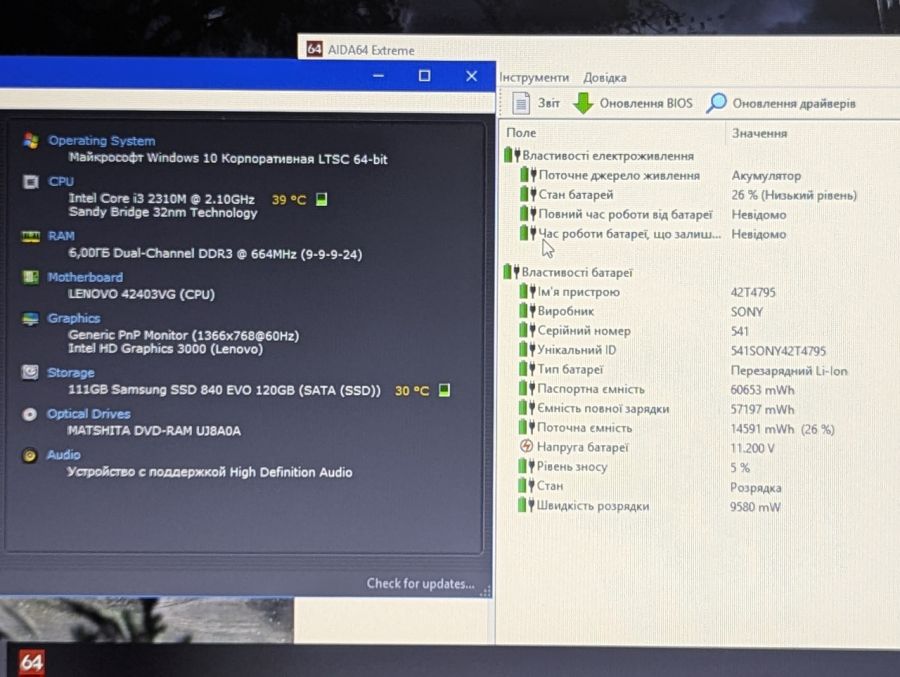The image size is (900, 677).
Task: Click the RAM module icon
Action: coord(30,236)
